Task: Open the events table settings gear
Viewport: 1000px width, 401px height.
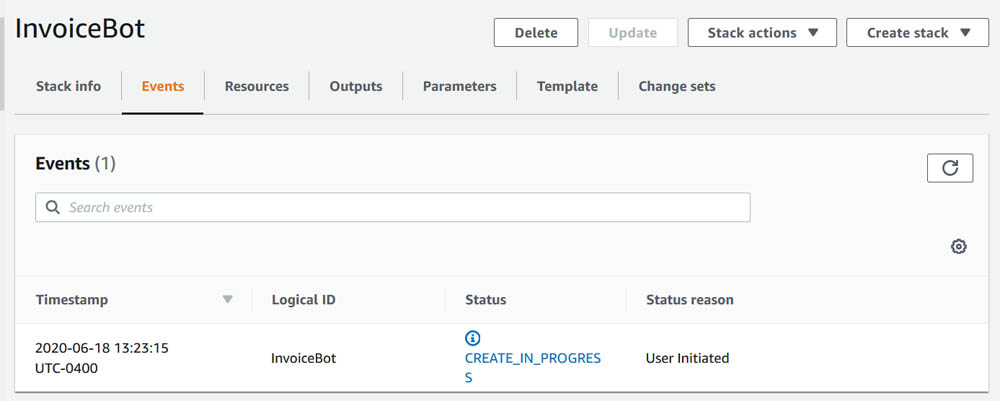Action: click(x=959, y=247)
